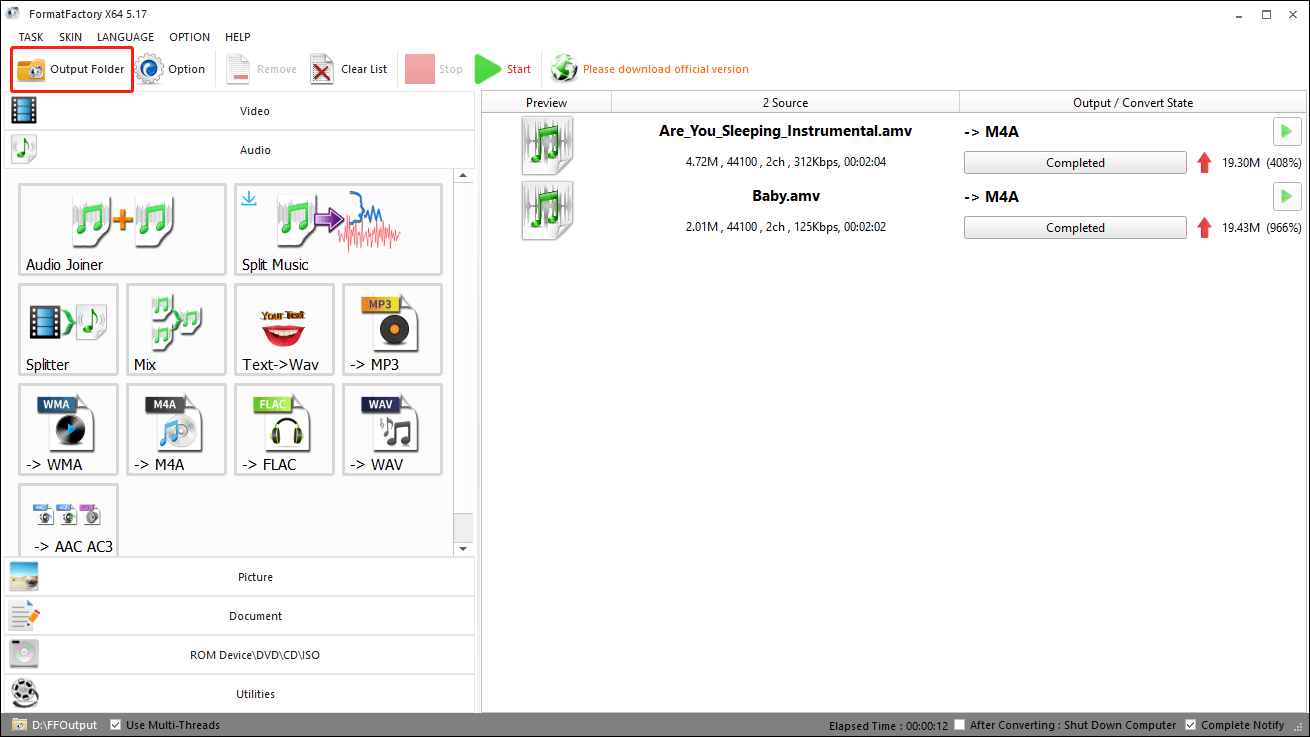This screenshot has width=1310, height=737.
Task: Click the folder icon in status bar
Action: 19,725
